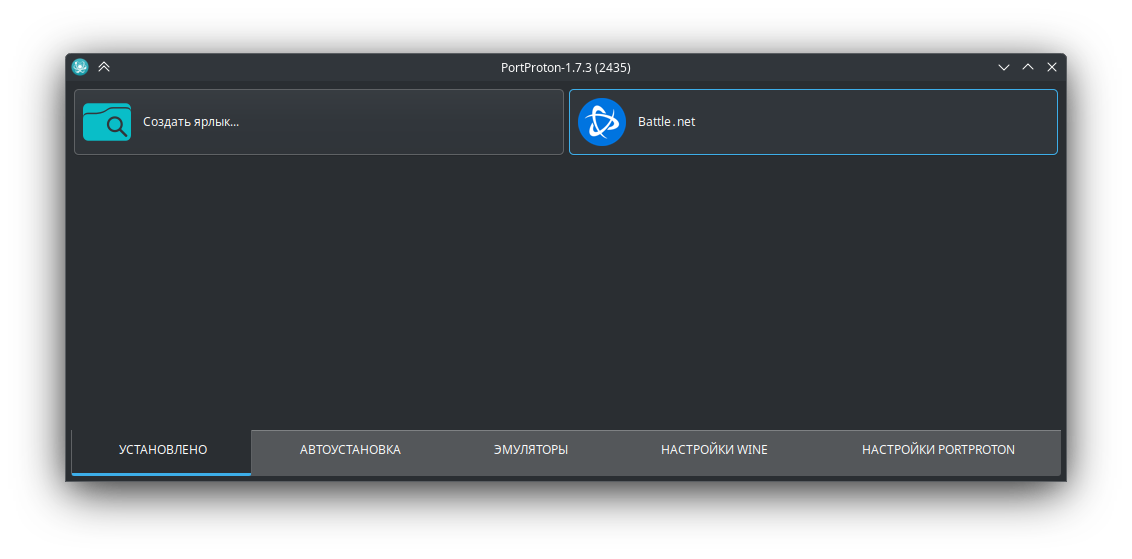The height and width of the screenshot is (559, 1132).
Task: Maximize the PortProton window
Action: coord(1028,67)
